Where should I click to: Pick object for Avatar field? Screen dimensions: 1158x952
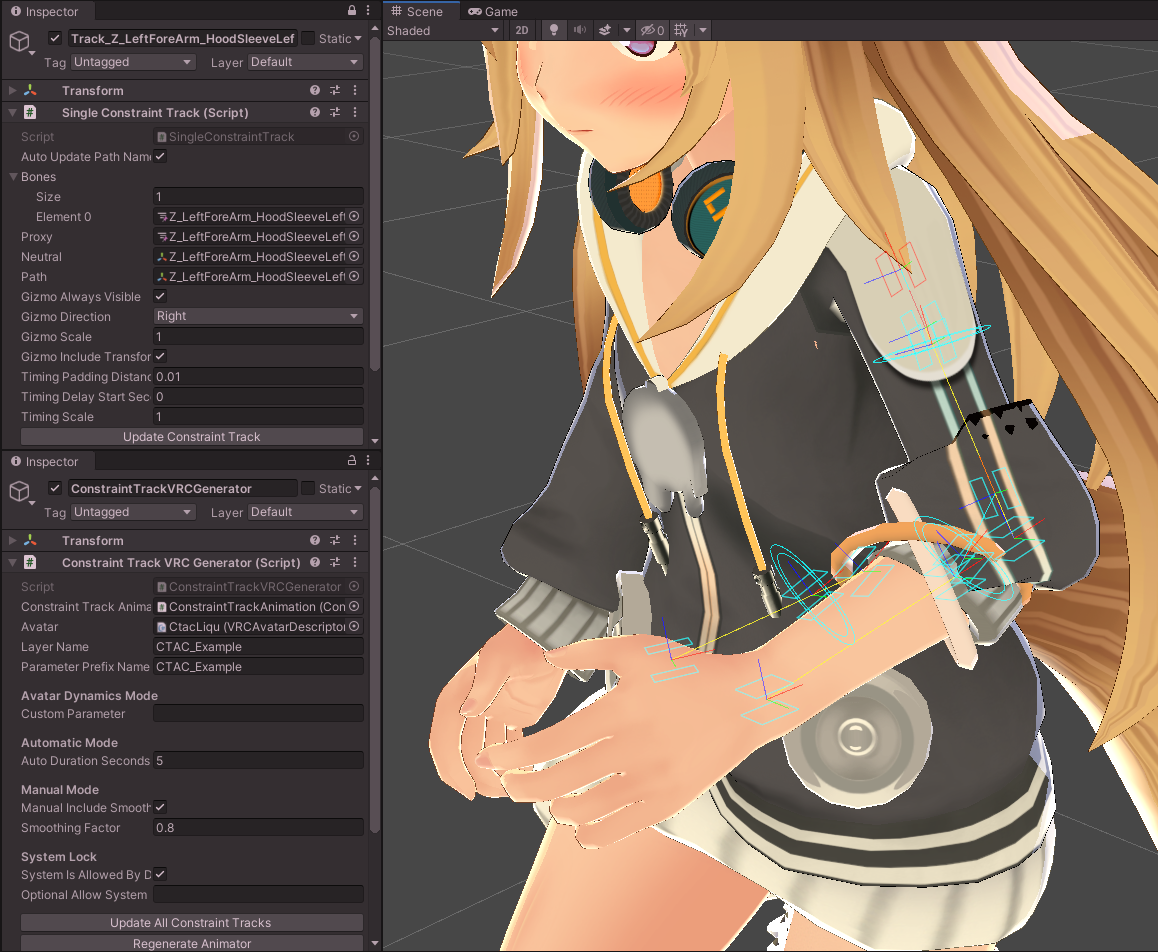coord(354,626)
